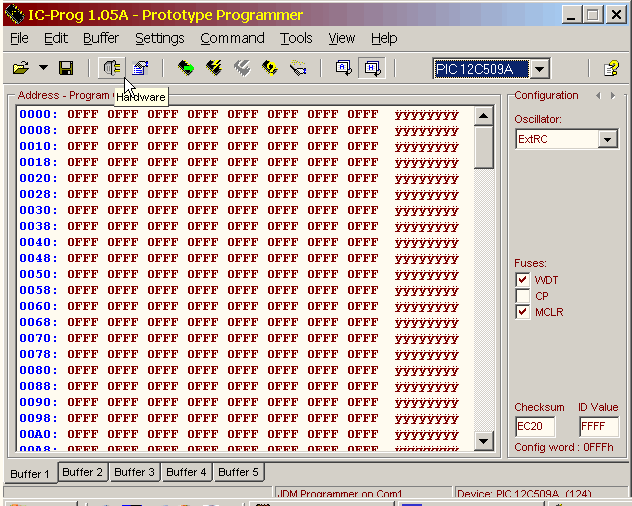Click last 0FFF word in row 0058:
Image resolution: width=632 pixels, height=506 pixels.
pyautogui.click(x=363, y=290)
